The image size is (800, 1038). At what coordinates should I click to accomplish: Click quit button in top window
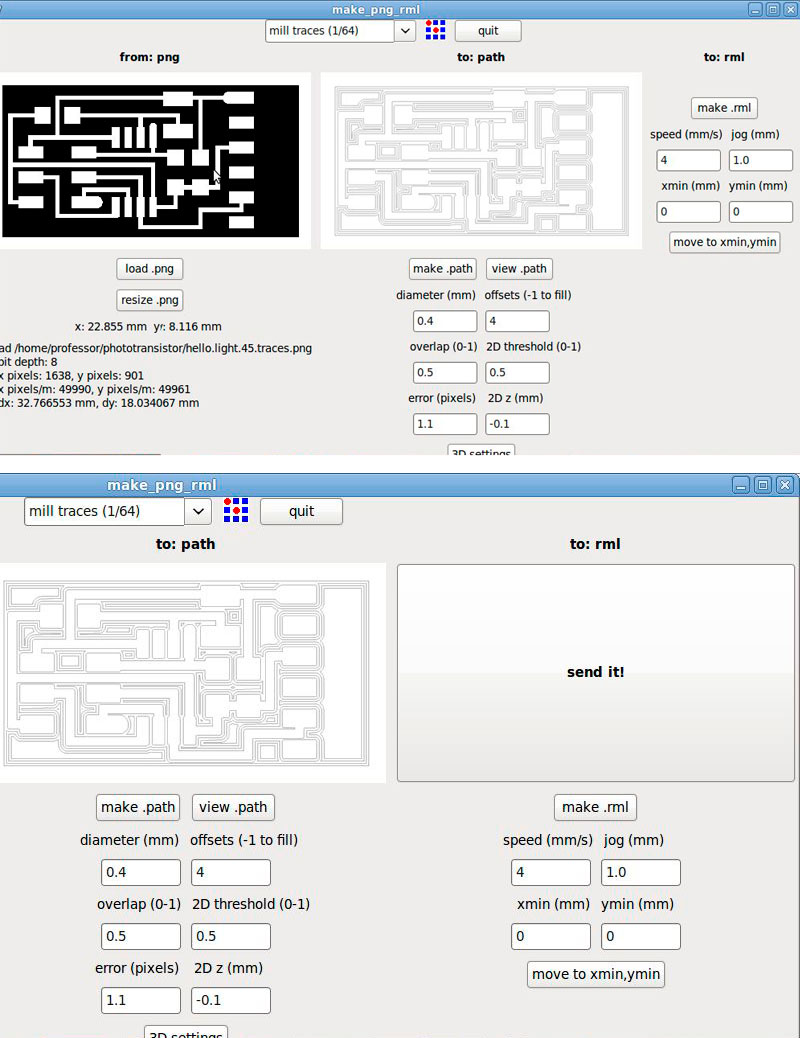pyautogui.click(x=488, y=30)
